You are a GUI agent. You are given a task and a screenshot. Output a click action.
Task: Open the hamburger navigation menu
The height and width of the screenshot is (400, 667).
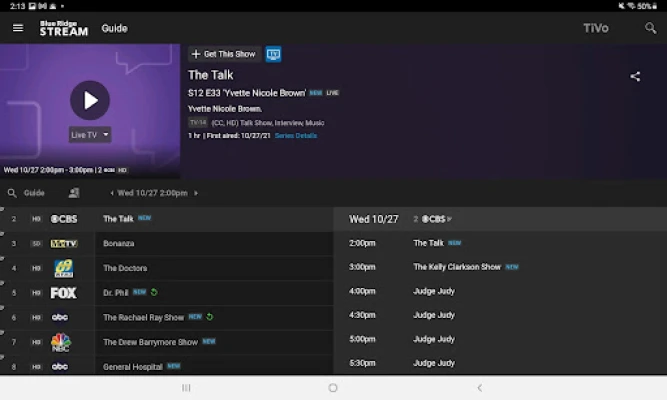(x=18, y=28)
